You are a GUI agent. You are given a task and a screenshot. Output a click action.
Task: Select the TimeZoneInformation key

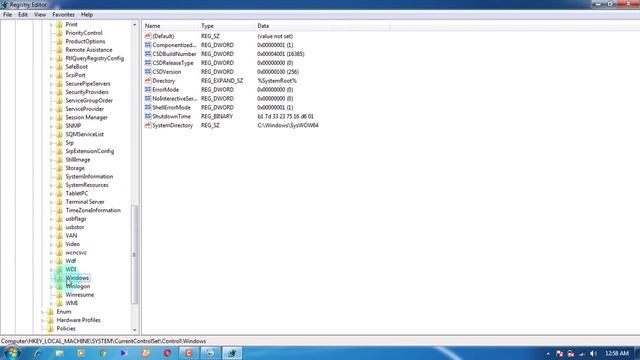pos(93,210)
